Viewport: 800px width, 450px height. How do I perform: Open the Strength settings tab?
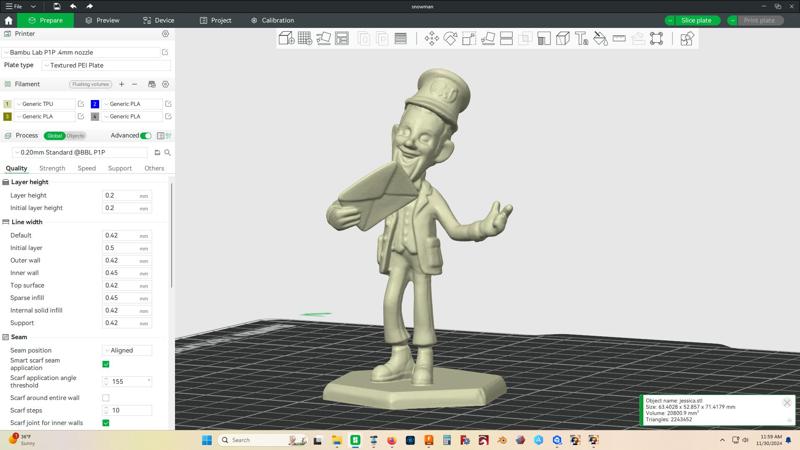click(x=53, y=168)
